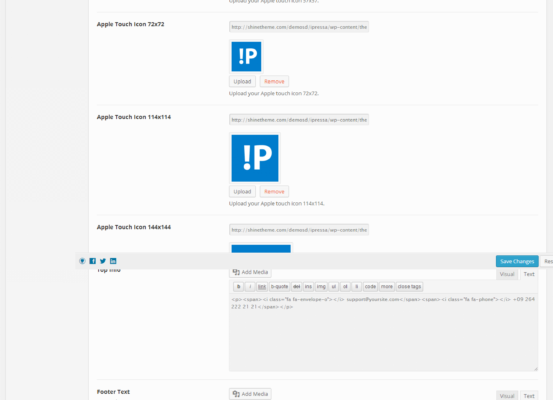Insert image tag using img button
Screen dimensions: 553x400
click(321, 286)
